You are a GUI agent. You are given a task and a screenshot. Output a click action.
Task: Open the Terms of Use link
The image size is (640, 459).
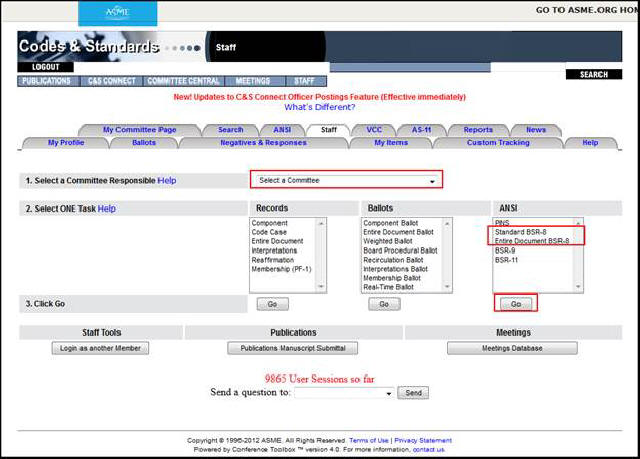[x=369, y=441]
